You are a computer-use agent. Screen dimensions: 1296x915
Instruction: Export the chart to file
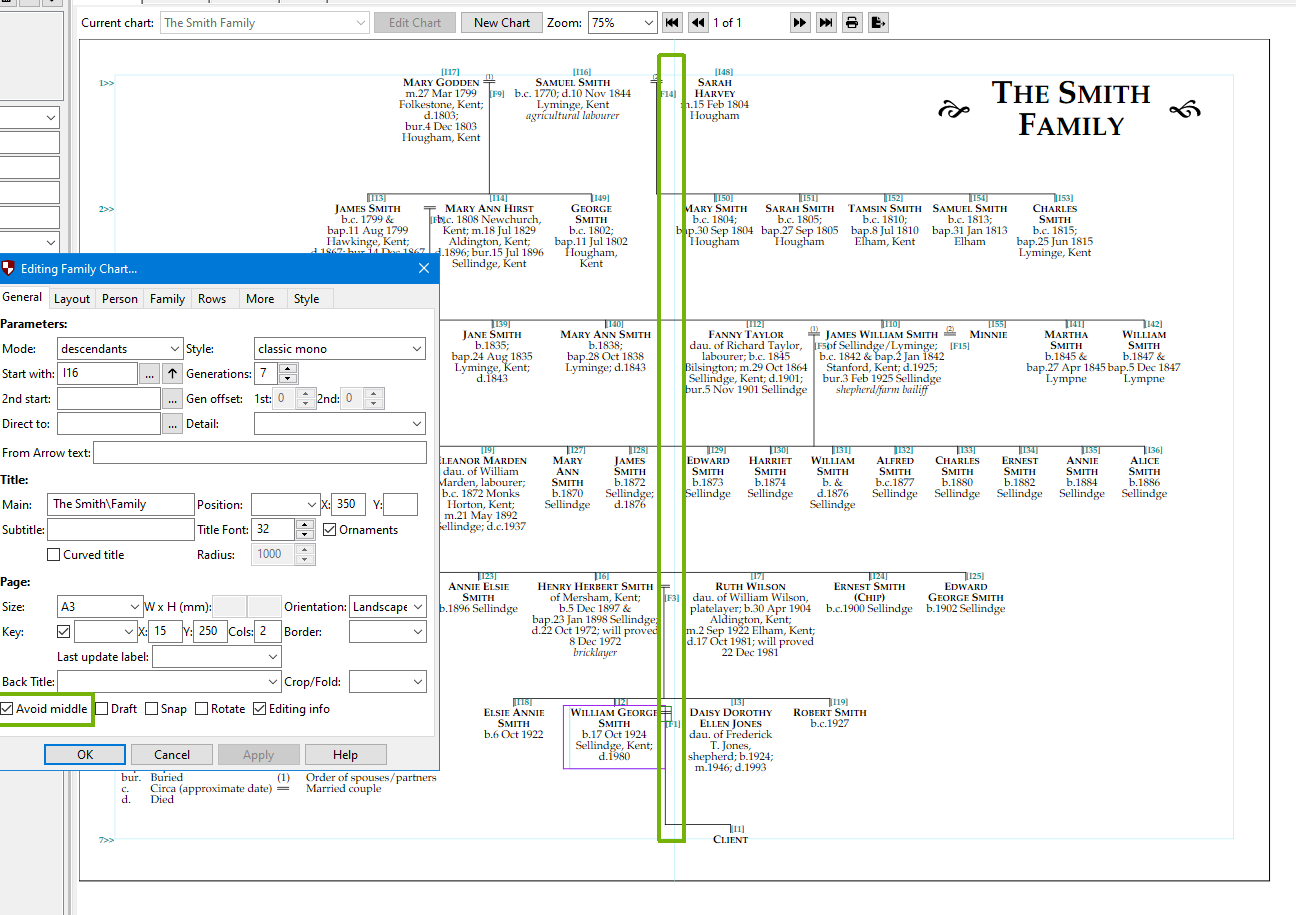click(877, 22)
